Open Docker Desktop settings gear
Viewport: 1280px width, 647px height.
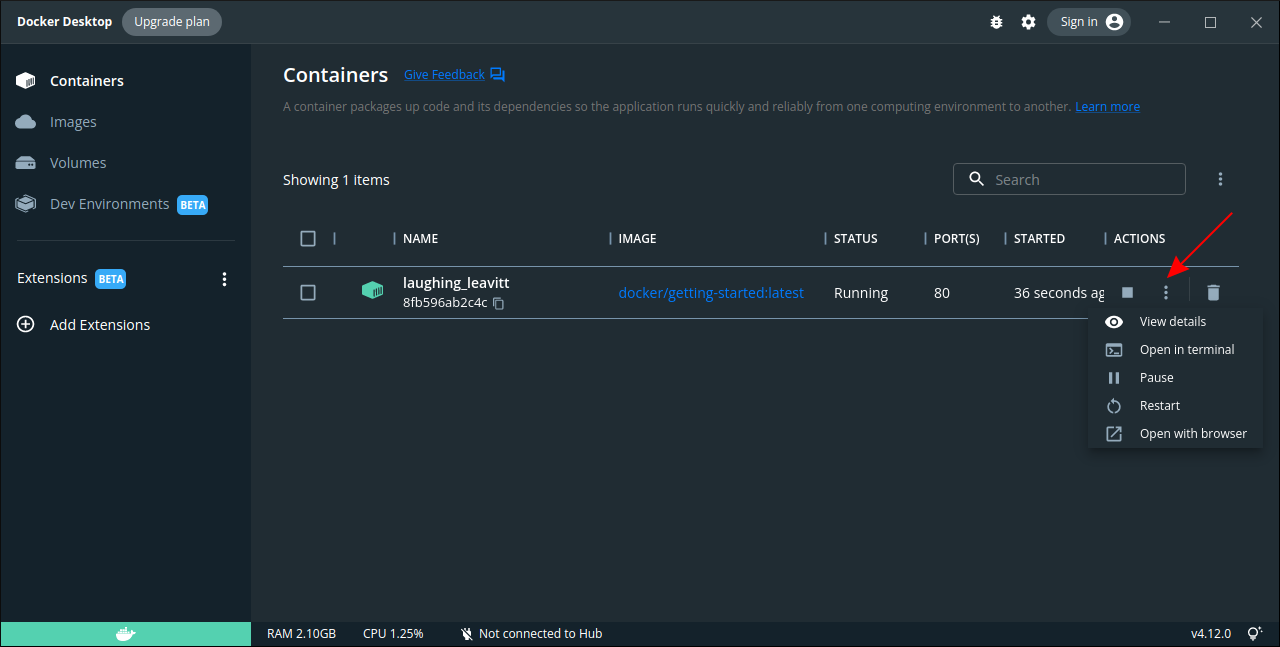[1028, 21]
